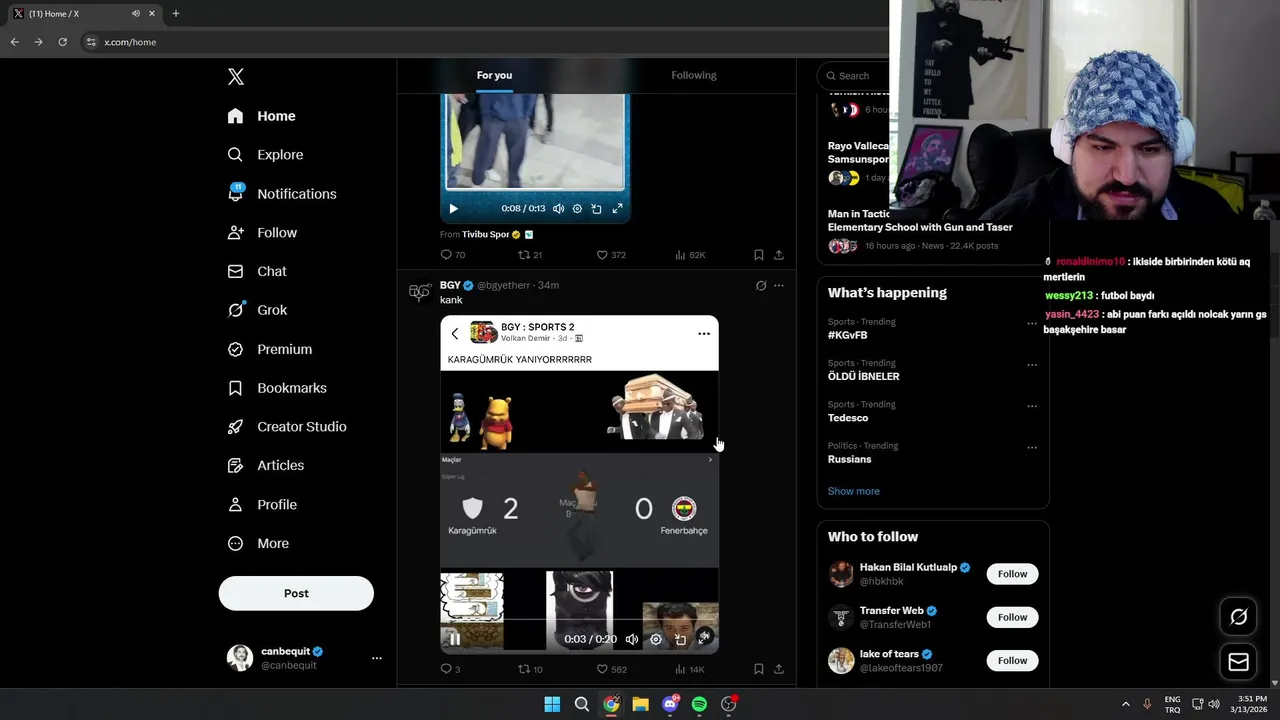
Task: Bookmark the Tivibu Spor video post
Action: click(759, 255)
